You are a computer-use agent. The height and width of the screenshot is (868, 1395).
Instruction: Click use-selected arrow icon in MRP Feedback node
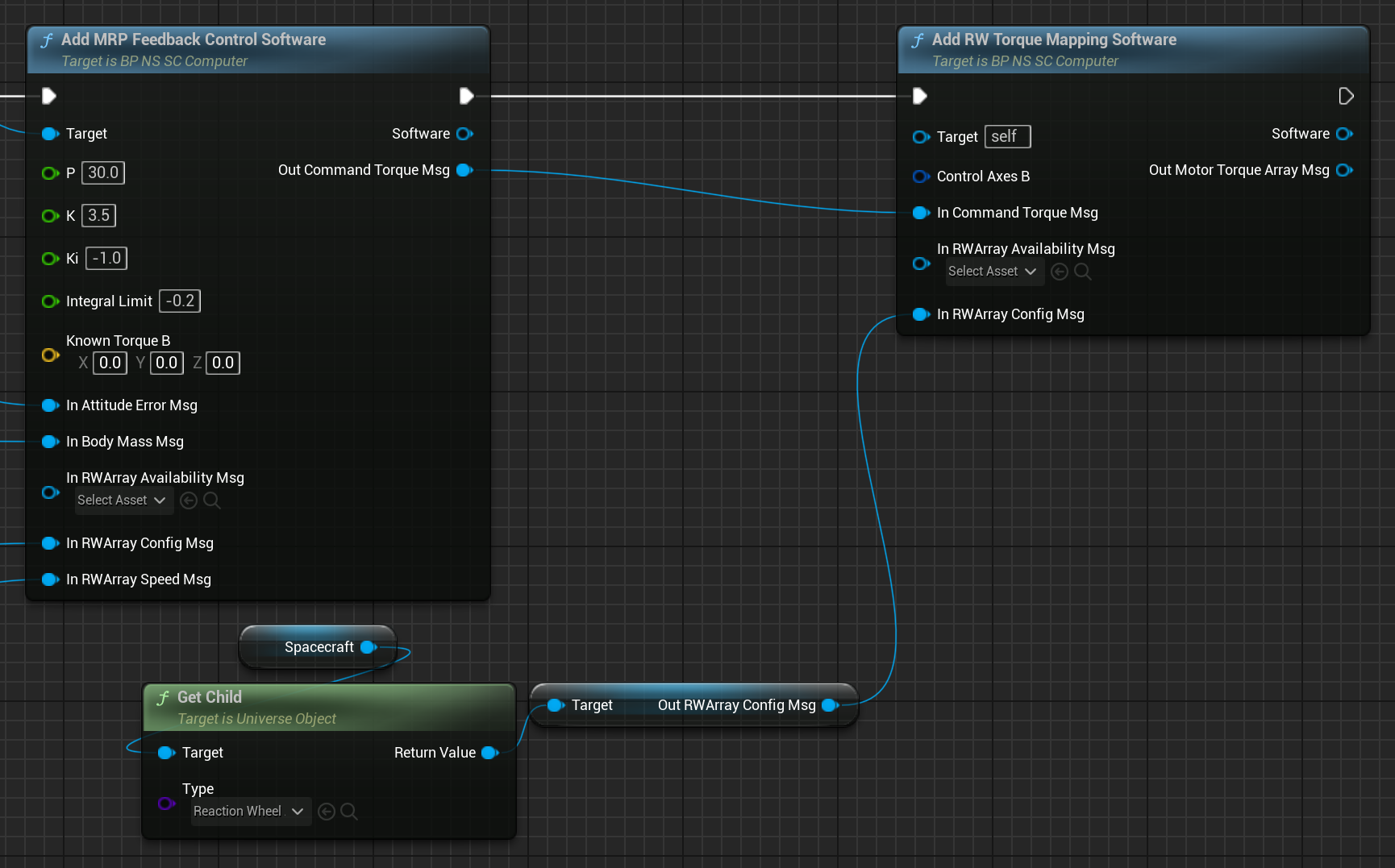tap(189, 500)
